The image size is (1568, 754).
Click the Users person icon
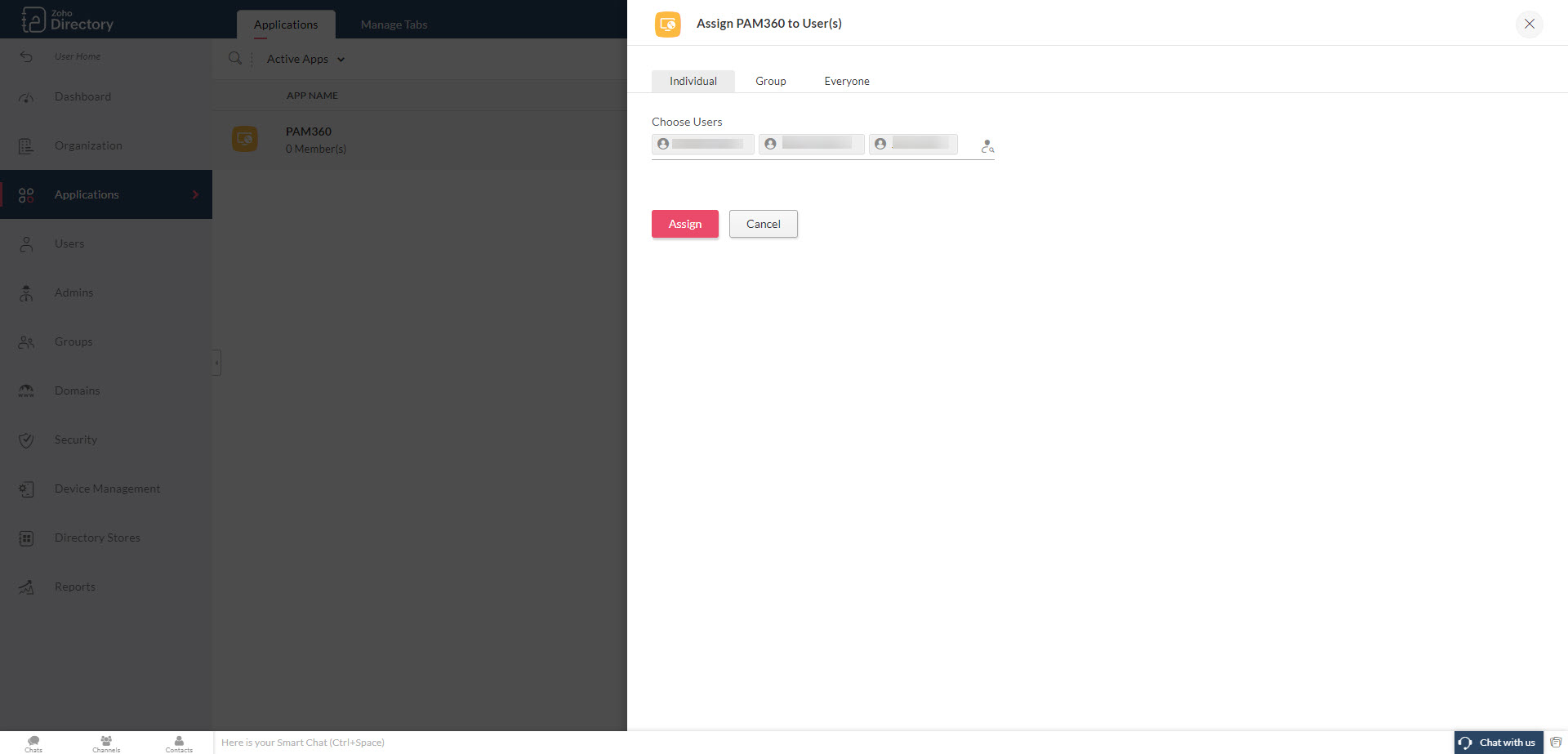[26, 244]
